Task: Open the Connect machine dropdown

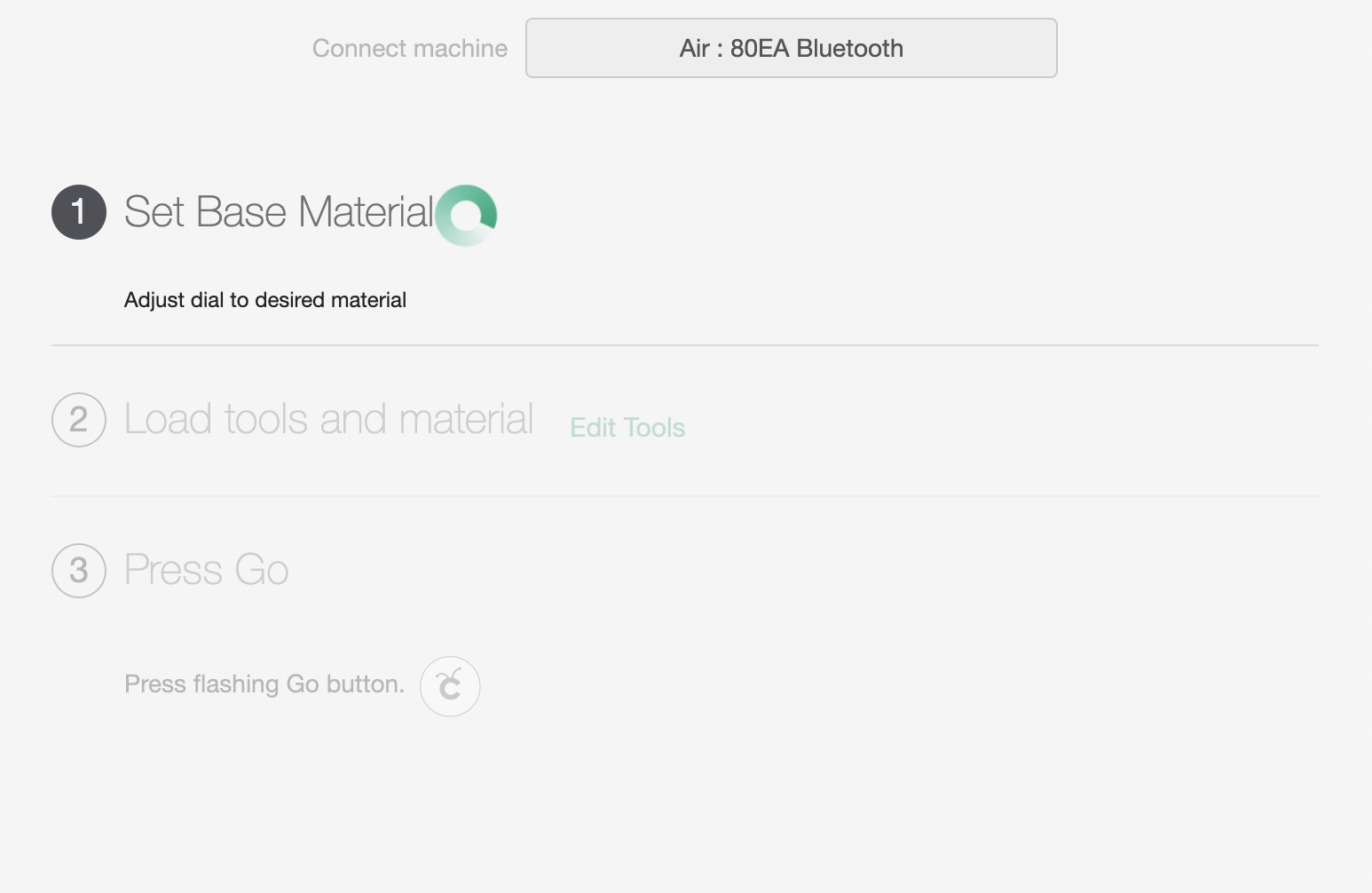Action: [x=791, y=48]
